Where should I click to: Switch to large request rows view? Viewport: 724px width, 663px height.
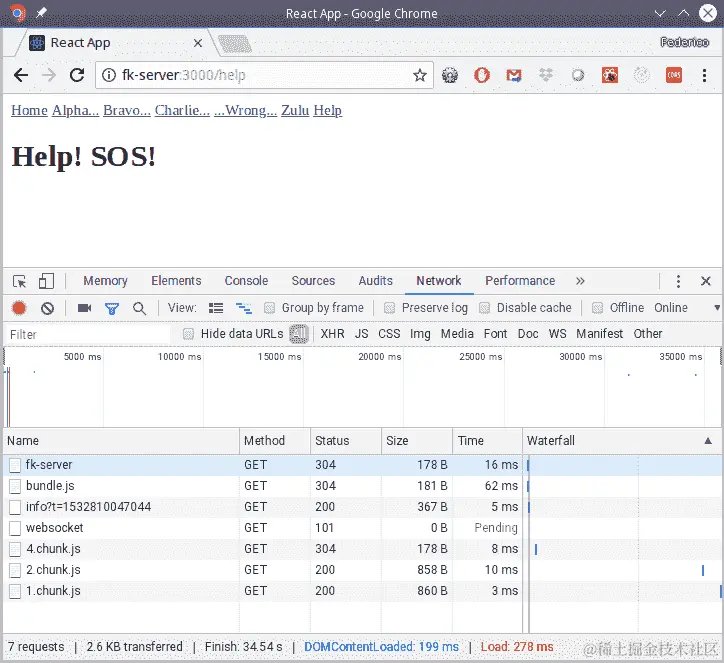216,308
